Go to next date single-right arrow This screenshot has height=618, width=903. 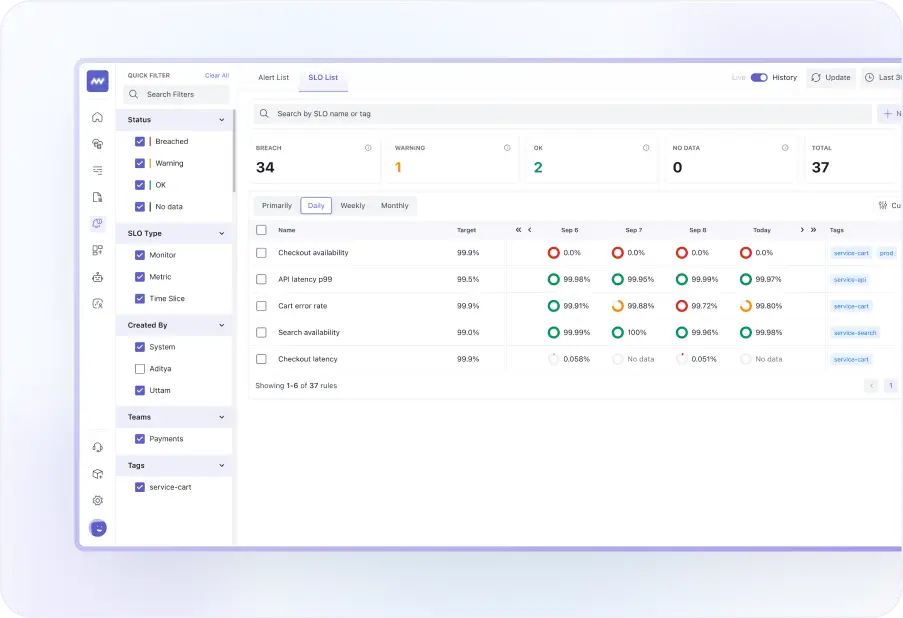tap(802, 230)
